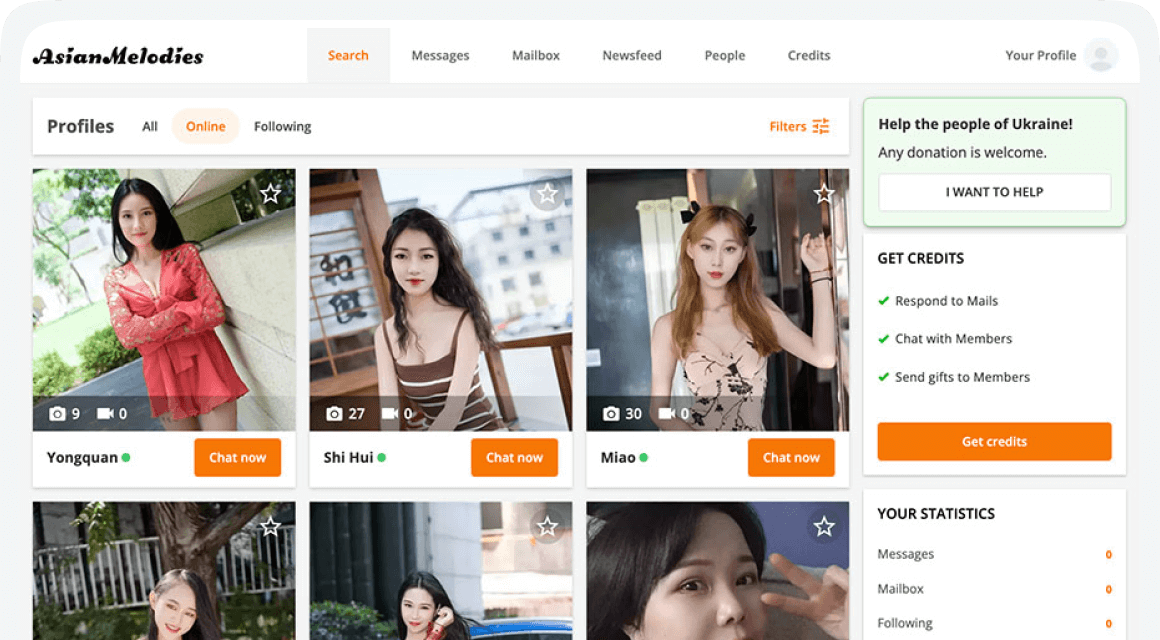Favorite Yongquan's profile with the star icon
Screen dimensions: 1160x640
(x=270, y=194)
